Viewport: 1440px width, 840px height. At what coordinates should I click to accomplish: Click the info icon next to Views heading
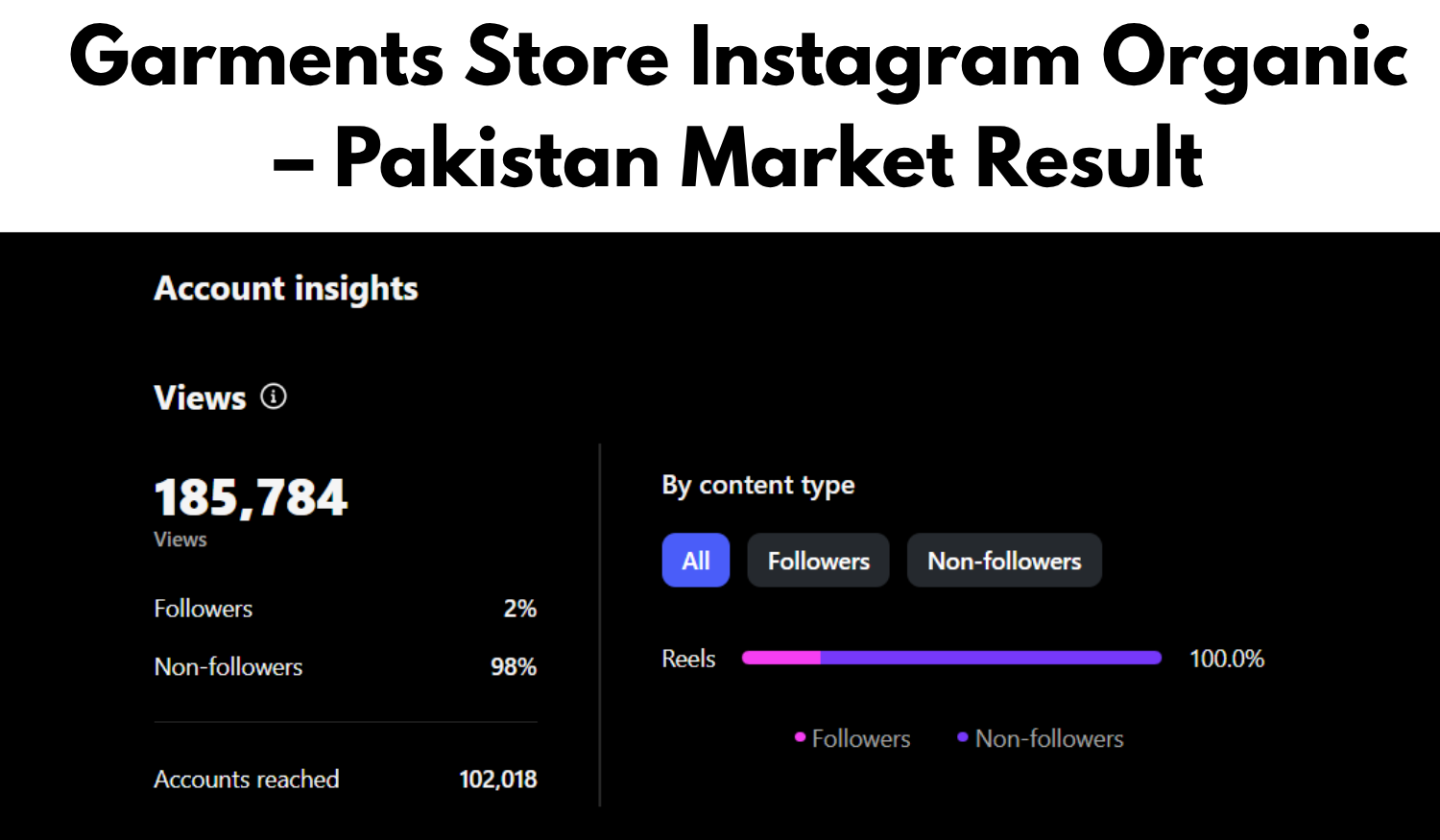click(272, 396)
